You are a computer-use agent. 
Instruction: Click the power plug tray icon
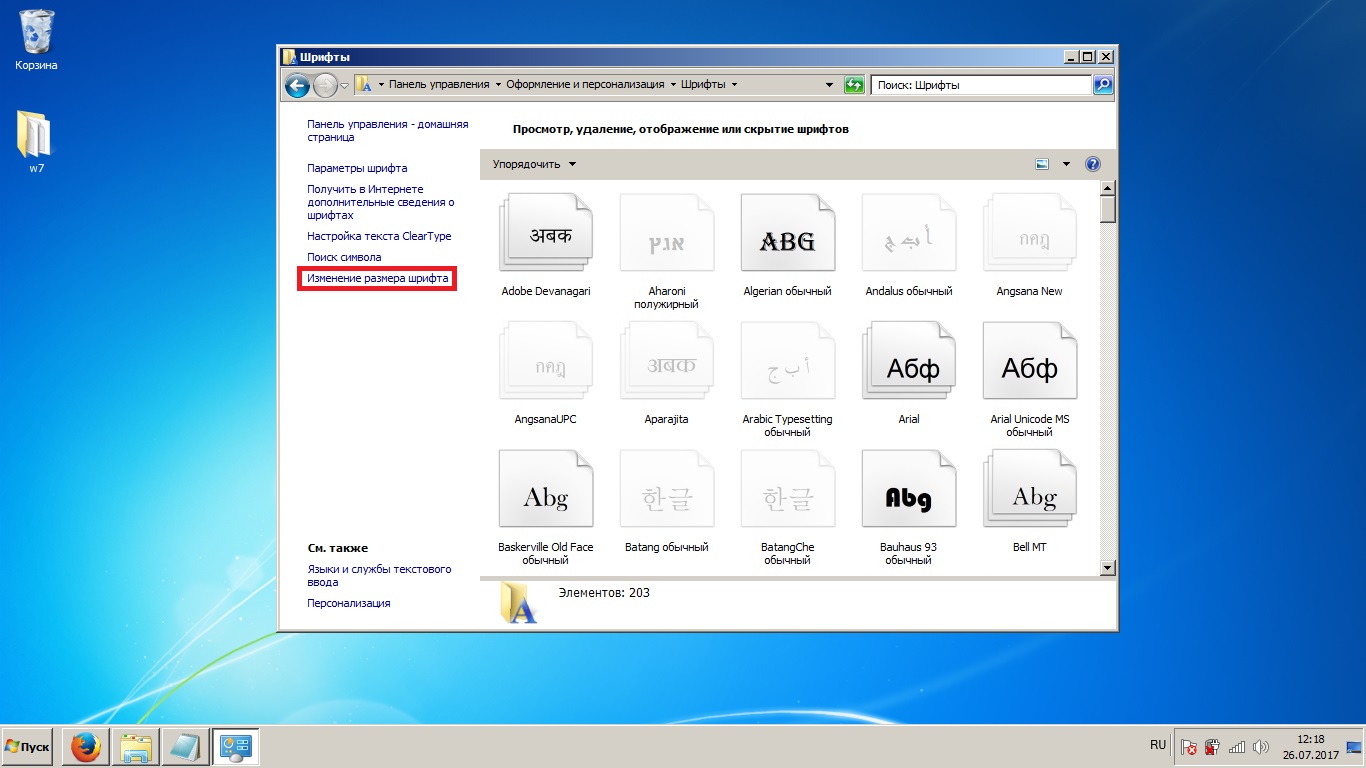pos(1212,746)
